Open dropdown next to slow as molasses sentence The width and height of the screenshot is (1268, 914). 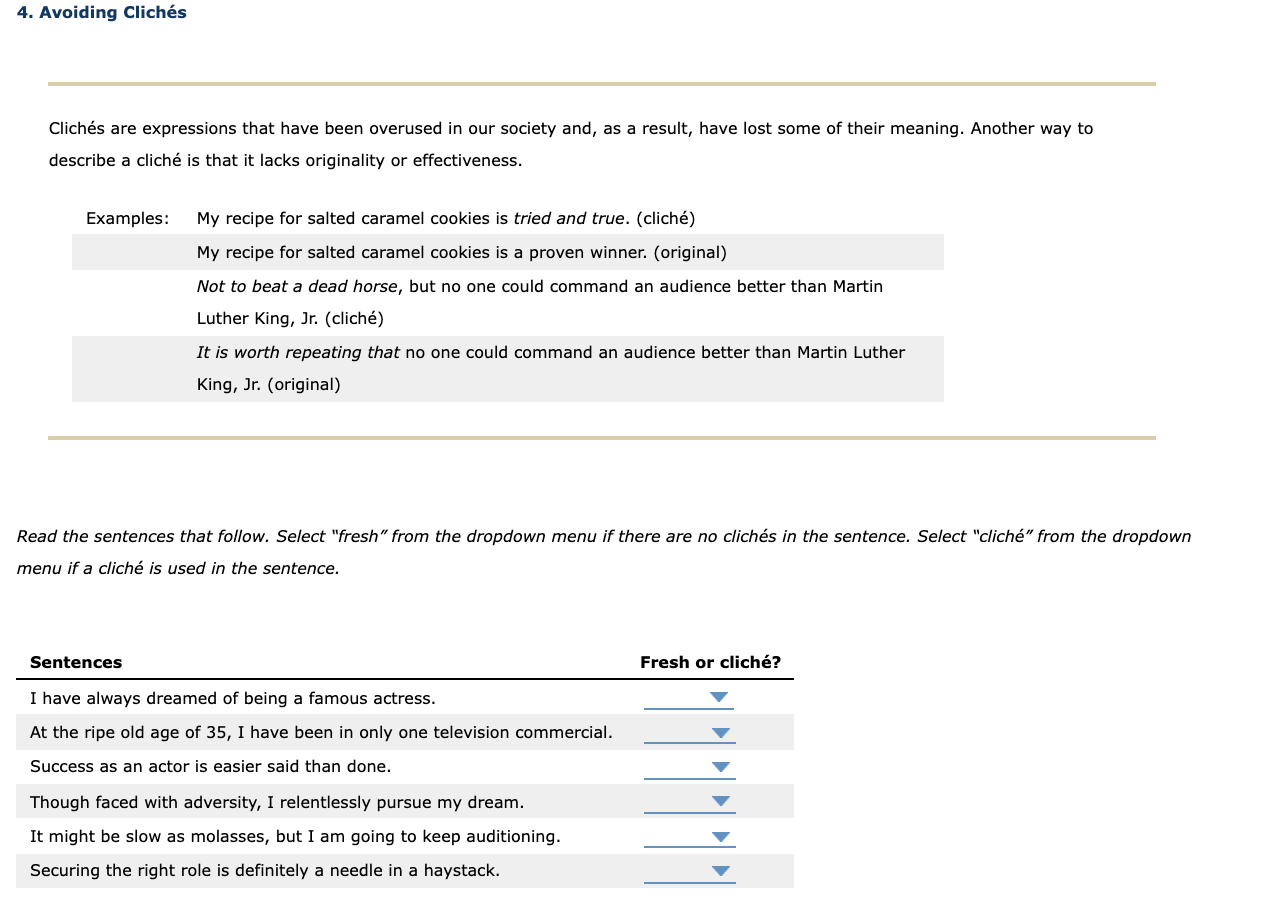pos(718,836)
